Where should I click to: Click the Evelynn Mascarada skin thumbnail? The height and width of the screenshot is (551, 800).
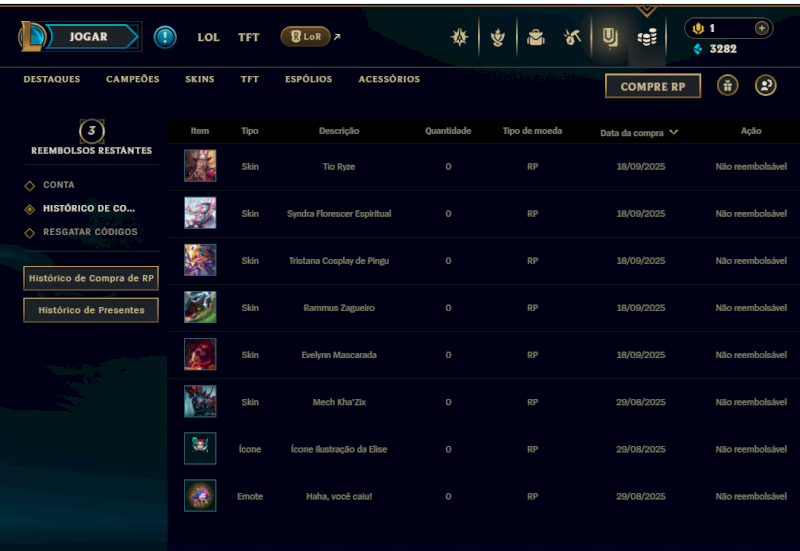coord(200,354)
